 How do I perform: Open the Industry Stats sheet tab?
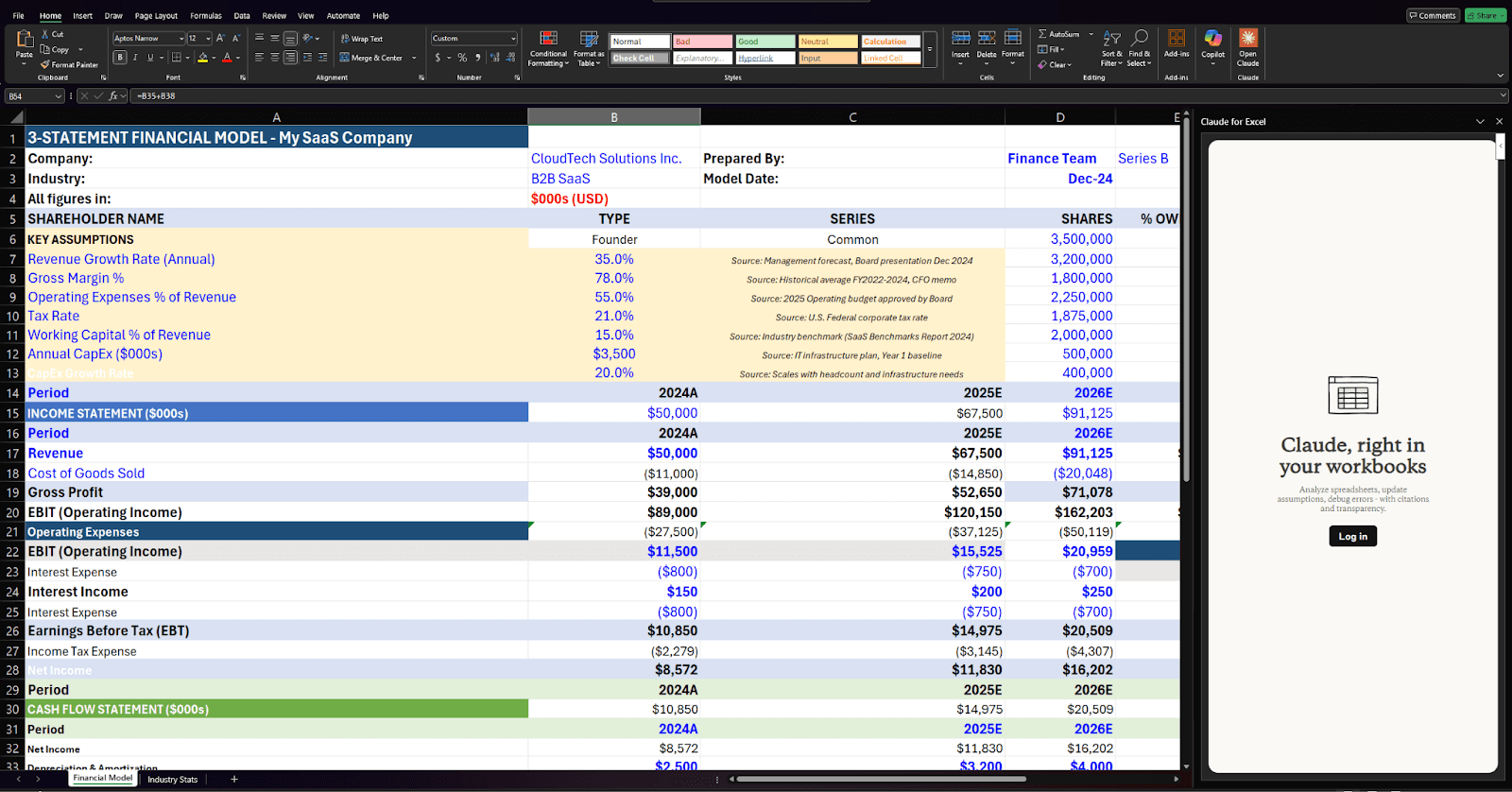click(x=172, y=779)
